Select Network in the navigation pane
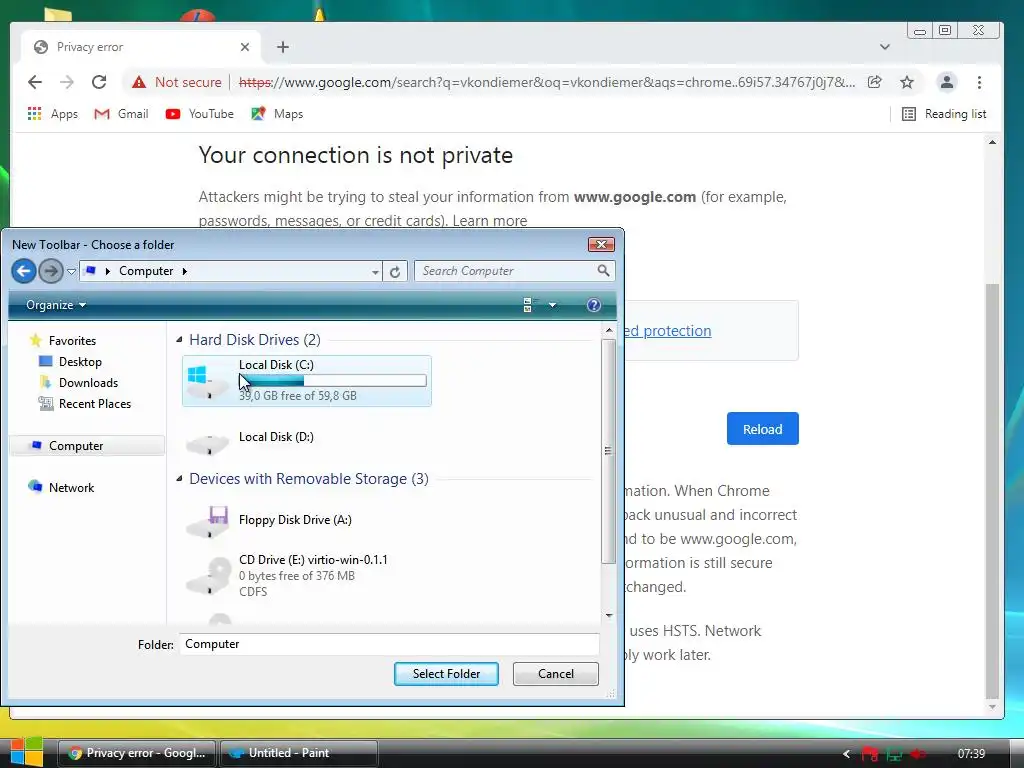 (61, 487)
